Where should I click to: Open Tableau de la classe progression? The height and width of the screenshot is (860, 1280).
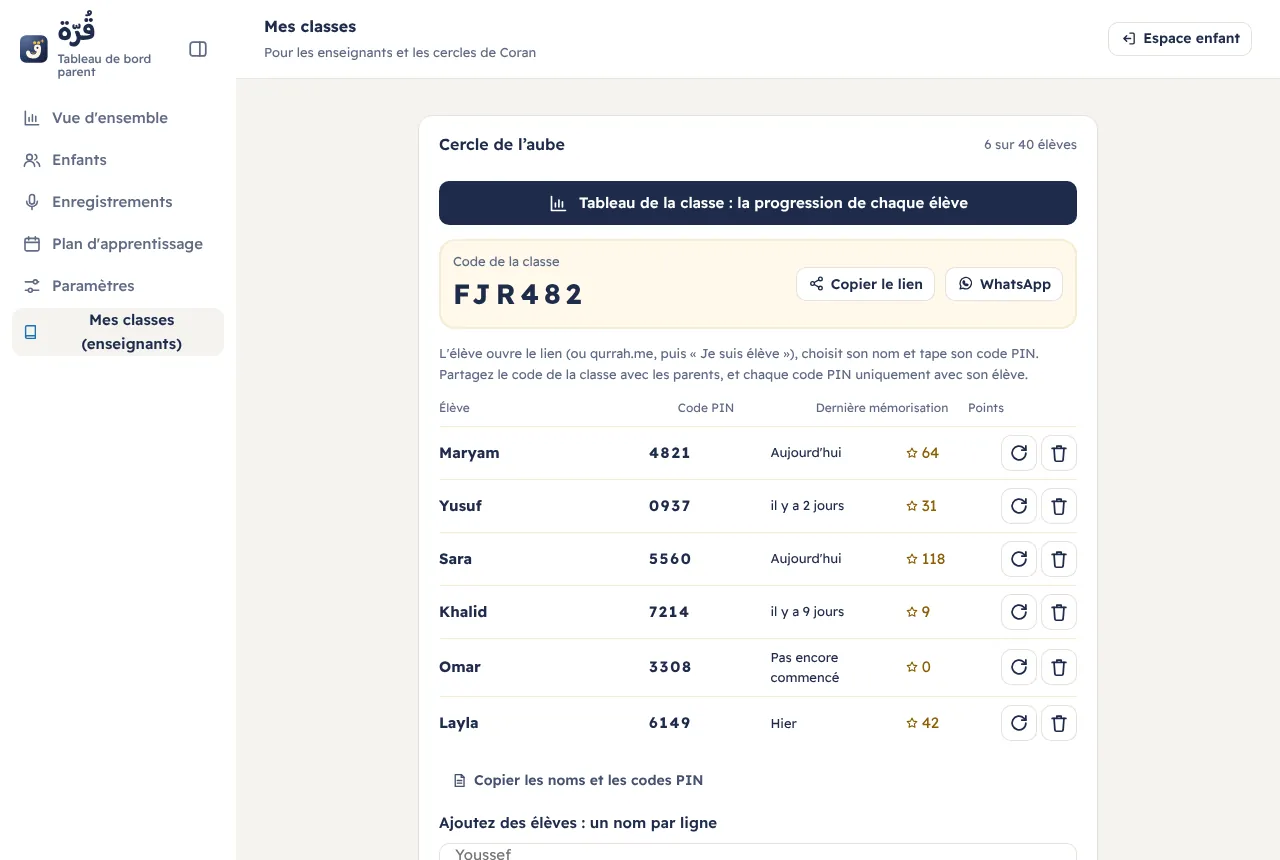758,203
